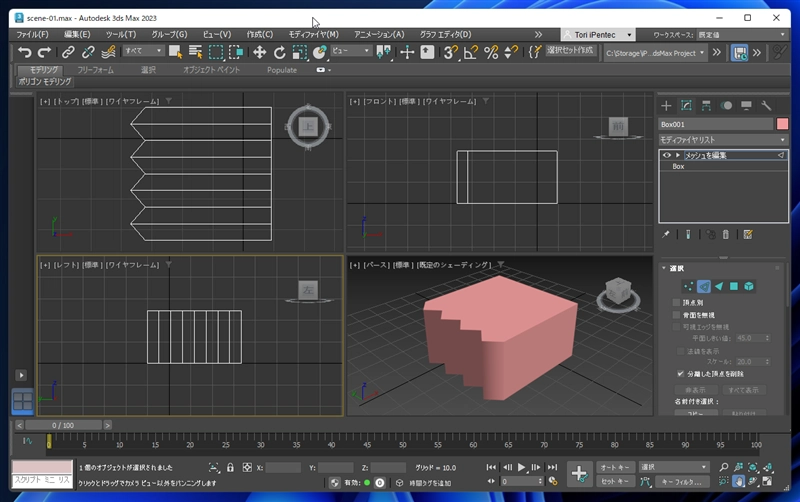Image resolution: width=800 pixels, height=502 pixels.
Task: Open the 編集(E) menu
Action: [77, 34]
